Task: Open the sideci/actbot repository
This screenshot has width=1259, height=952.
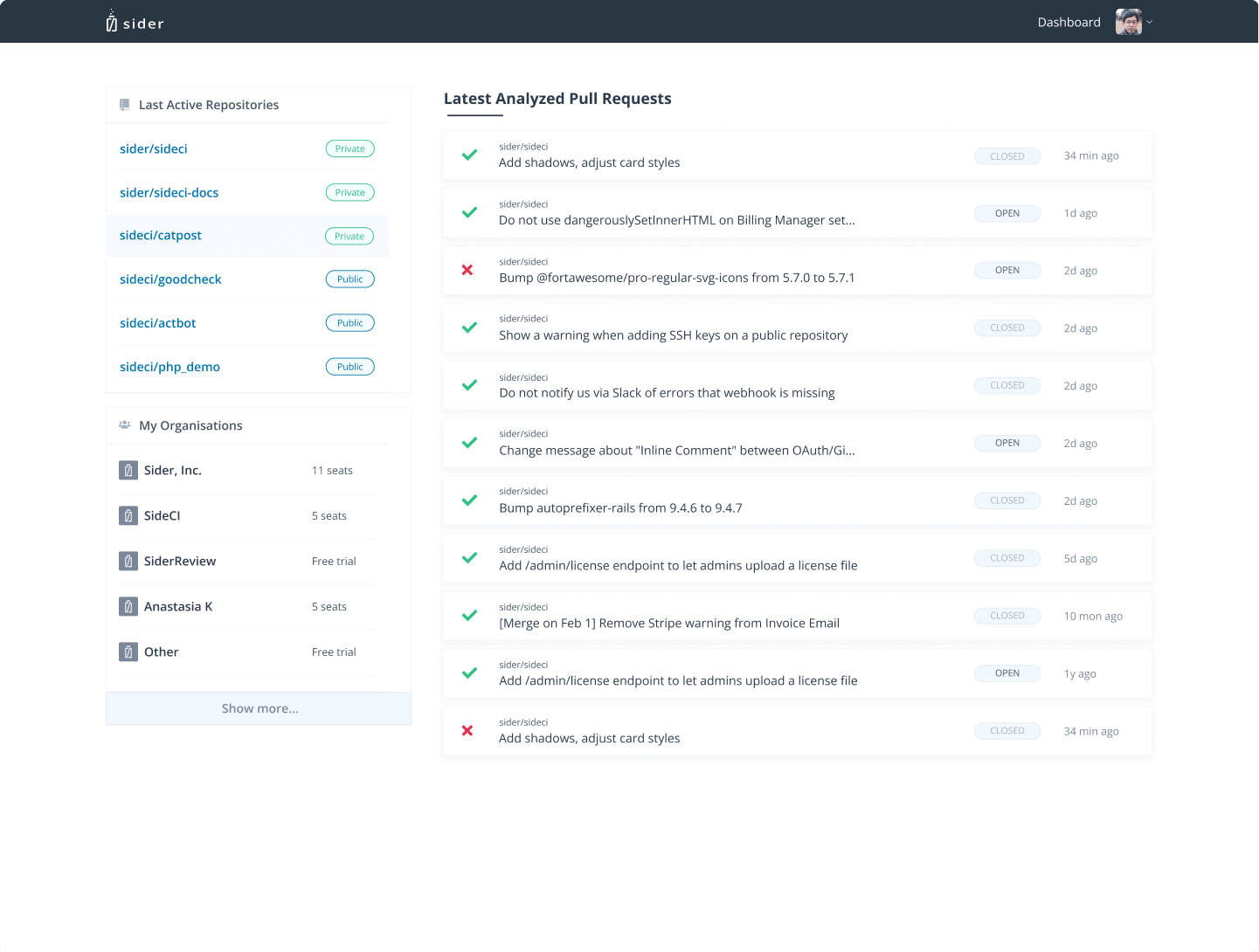Action: 158,323
